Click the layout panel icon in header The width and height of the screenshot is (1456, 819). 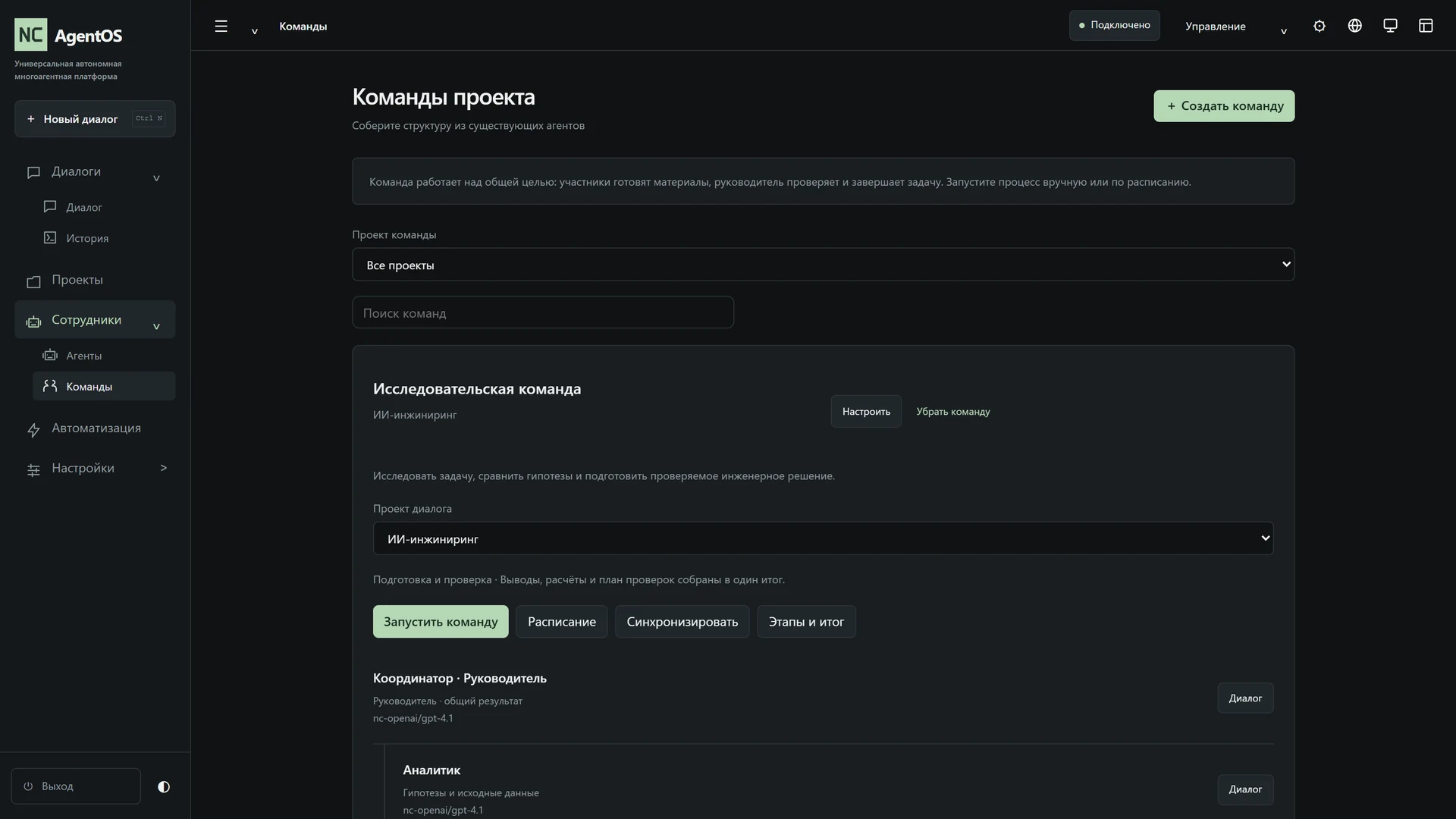(1426, 26)
